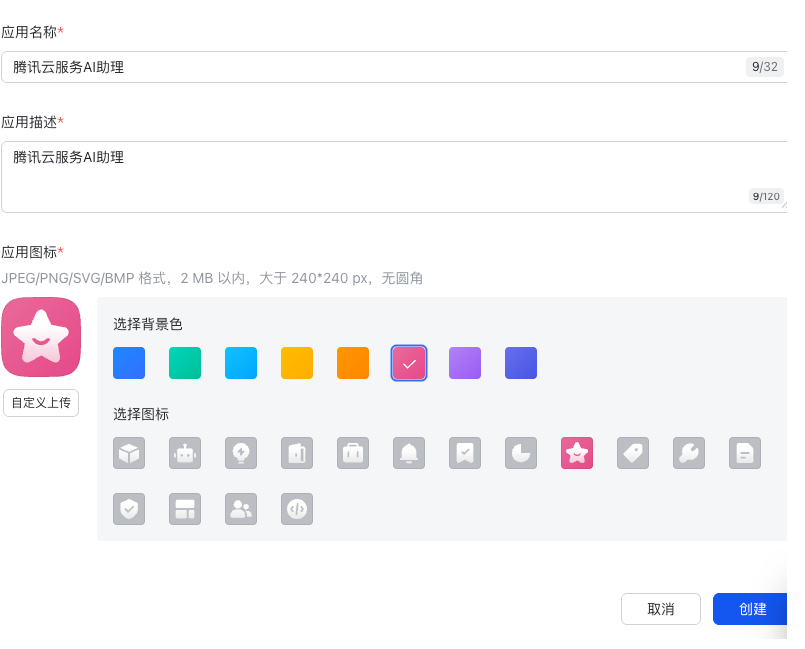Pick the code brackets app icon
The image size is (805, 649).
297,509
